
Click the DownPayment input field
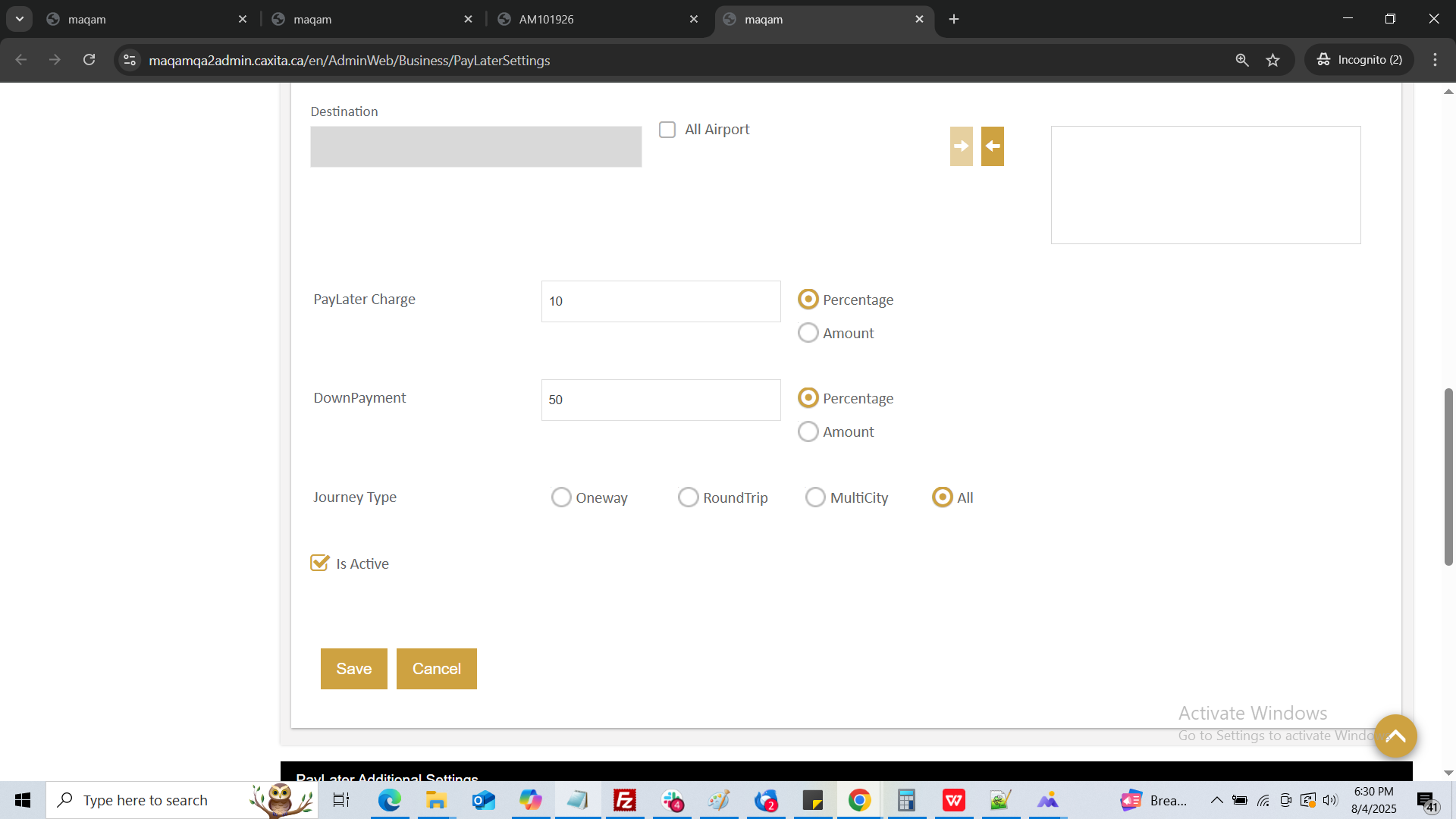pos(661,400)
